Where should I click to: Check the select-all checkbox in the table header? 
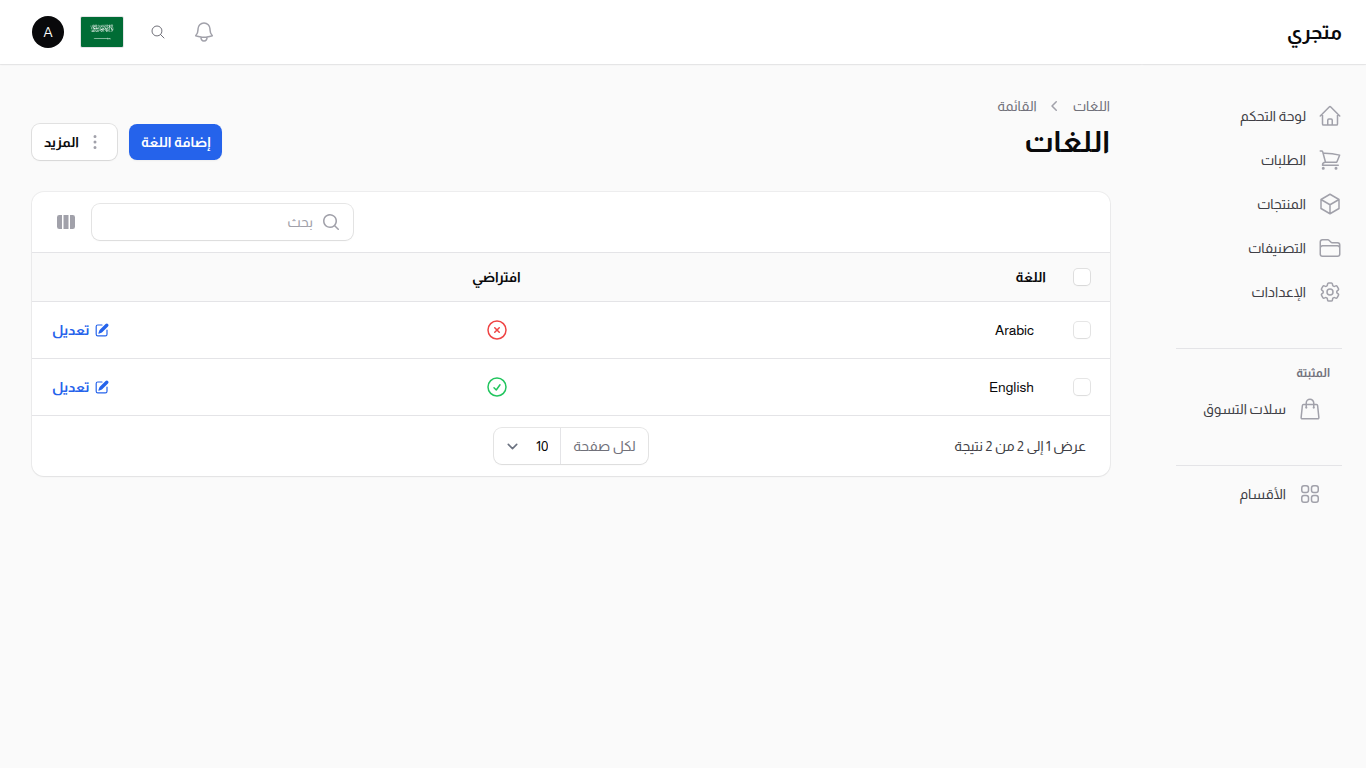1081,277
